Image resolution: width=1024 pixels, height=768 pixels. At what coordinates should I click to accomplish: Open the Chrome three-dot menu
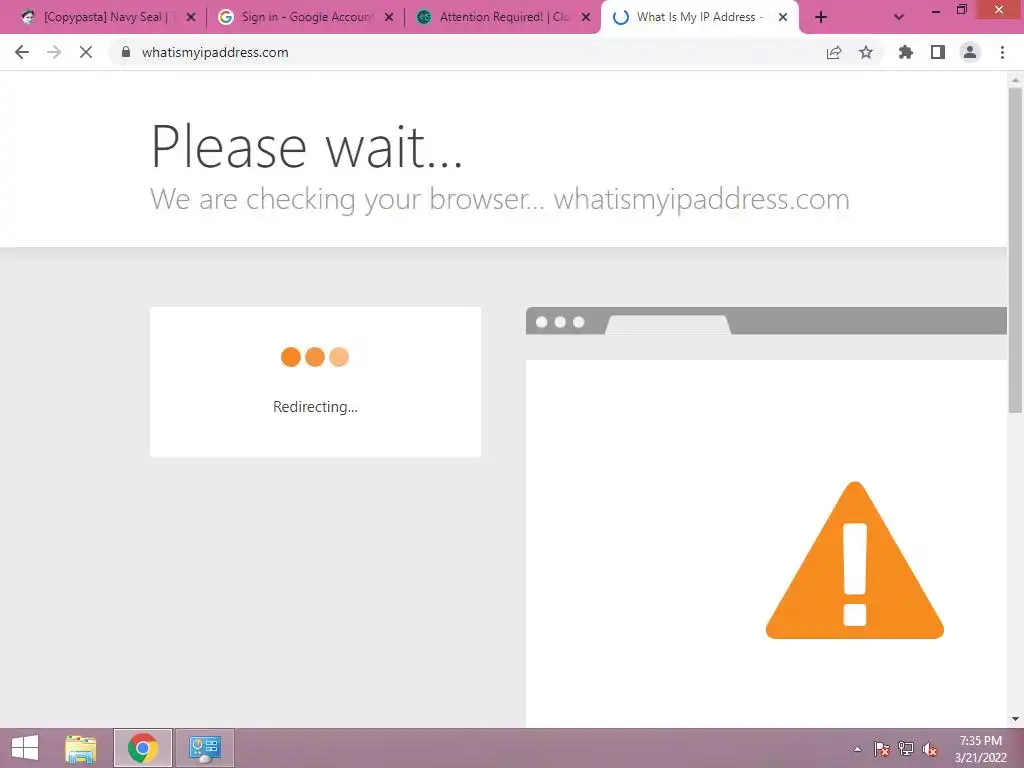(x=1002, y=52)
